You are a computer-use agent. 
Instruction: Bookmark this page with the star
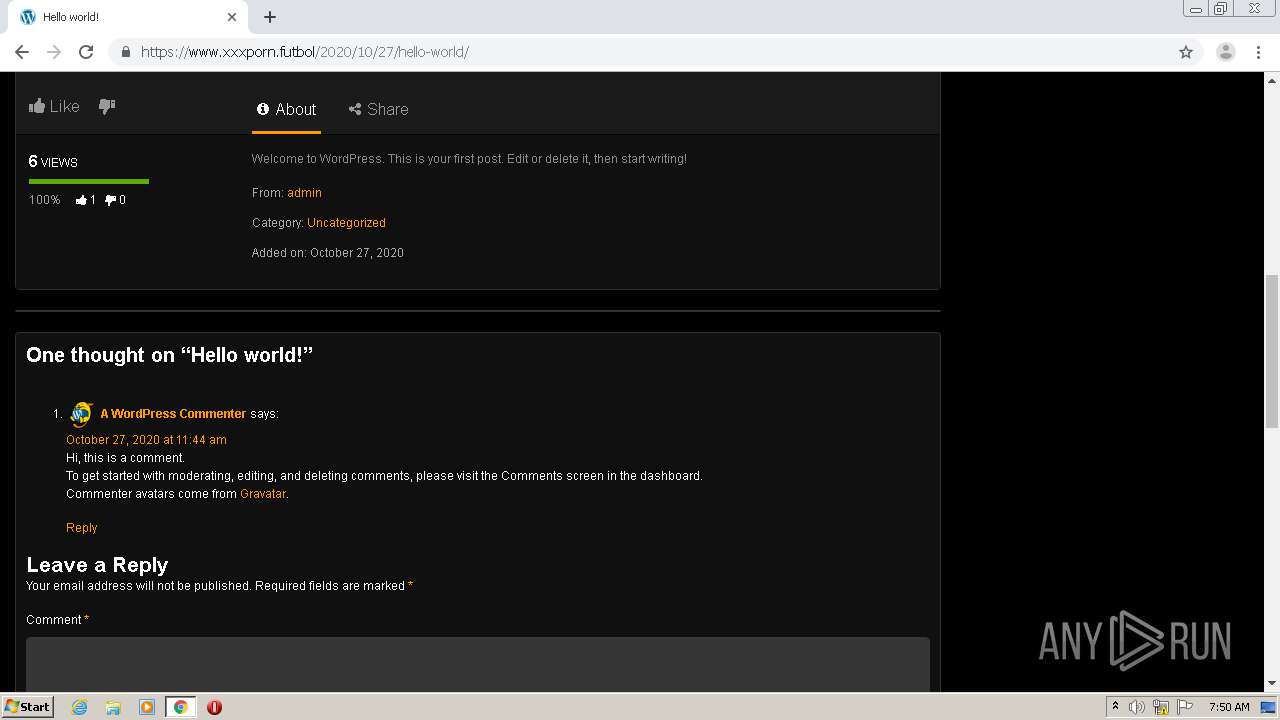(1186, 52)
